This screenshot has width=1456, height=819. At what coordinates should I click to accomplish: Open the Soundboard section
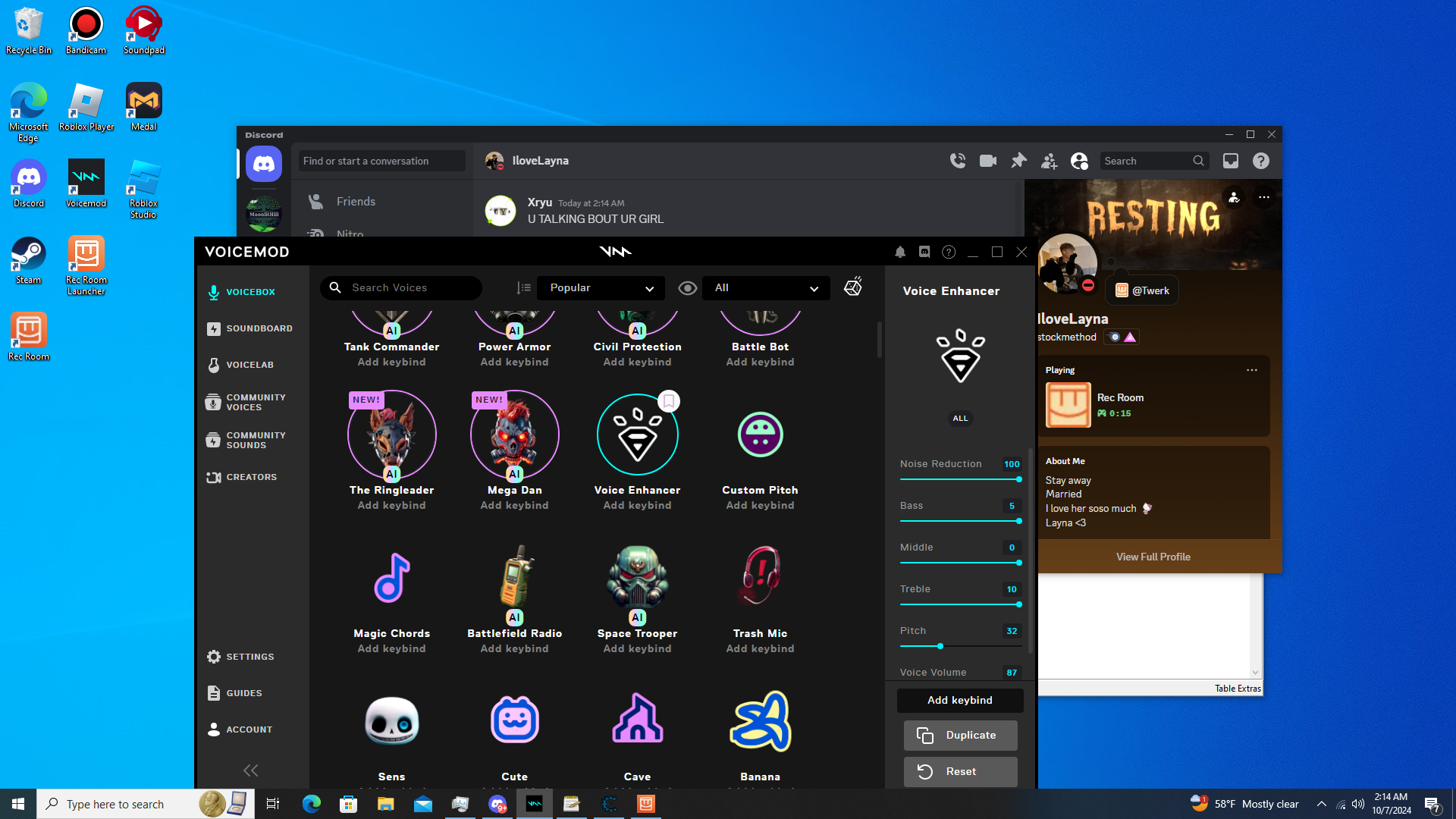(259, 328)
